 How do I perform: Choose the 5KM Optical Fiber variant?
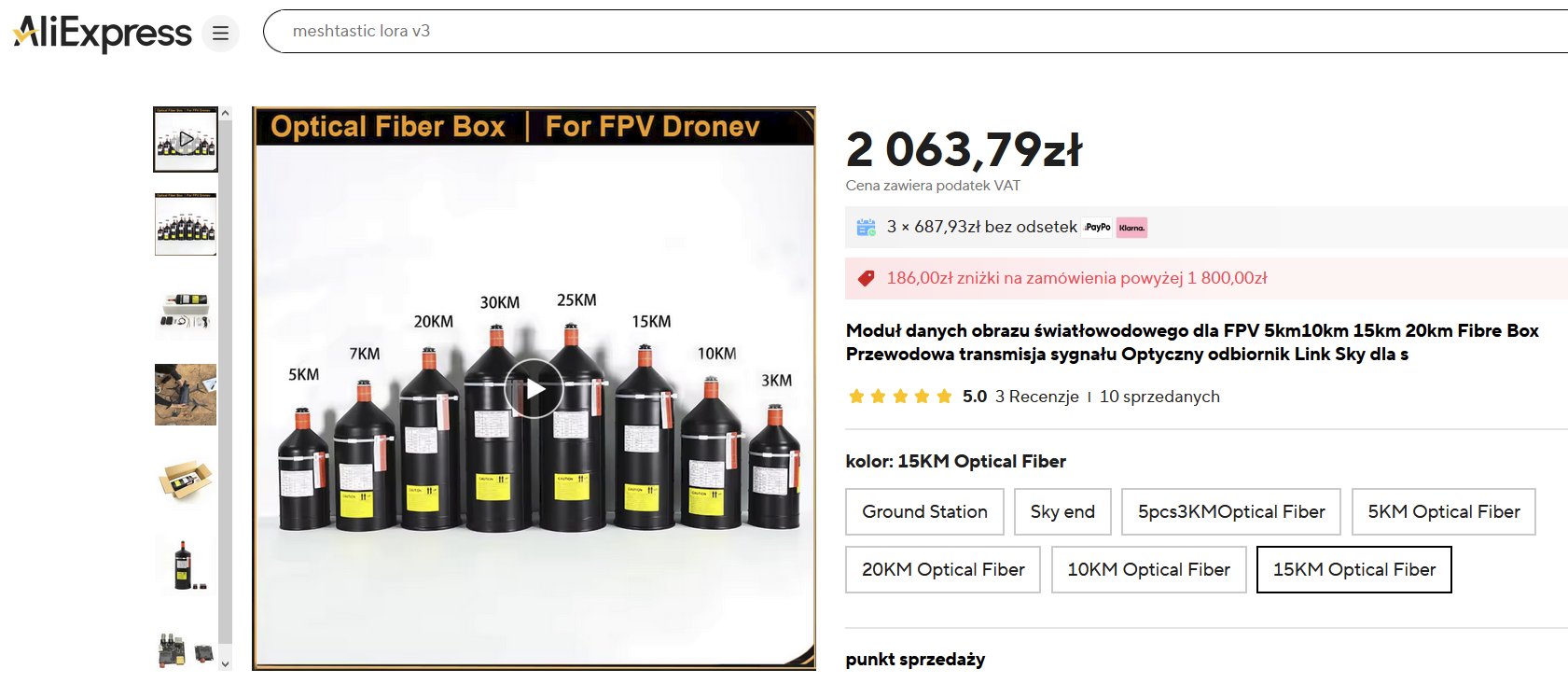point(1443,511)
